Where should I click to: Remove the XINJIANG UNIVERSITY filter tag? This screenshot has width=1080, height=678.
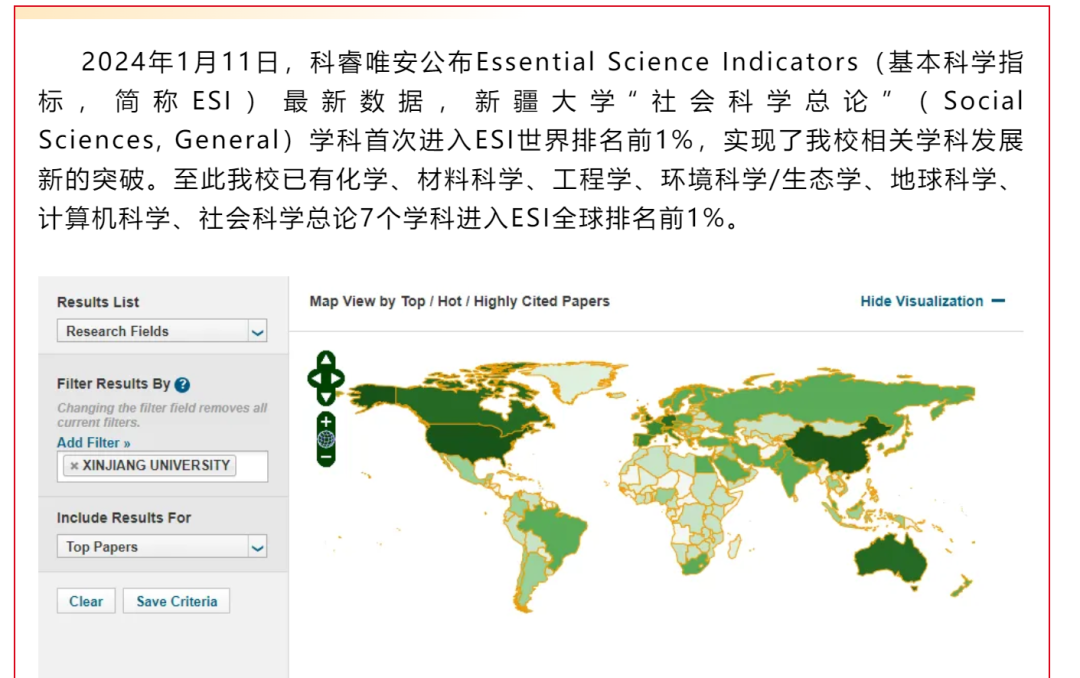point(74,466)
